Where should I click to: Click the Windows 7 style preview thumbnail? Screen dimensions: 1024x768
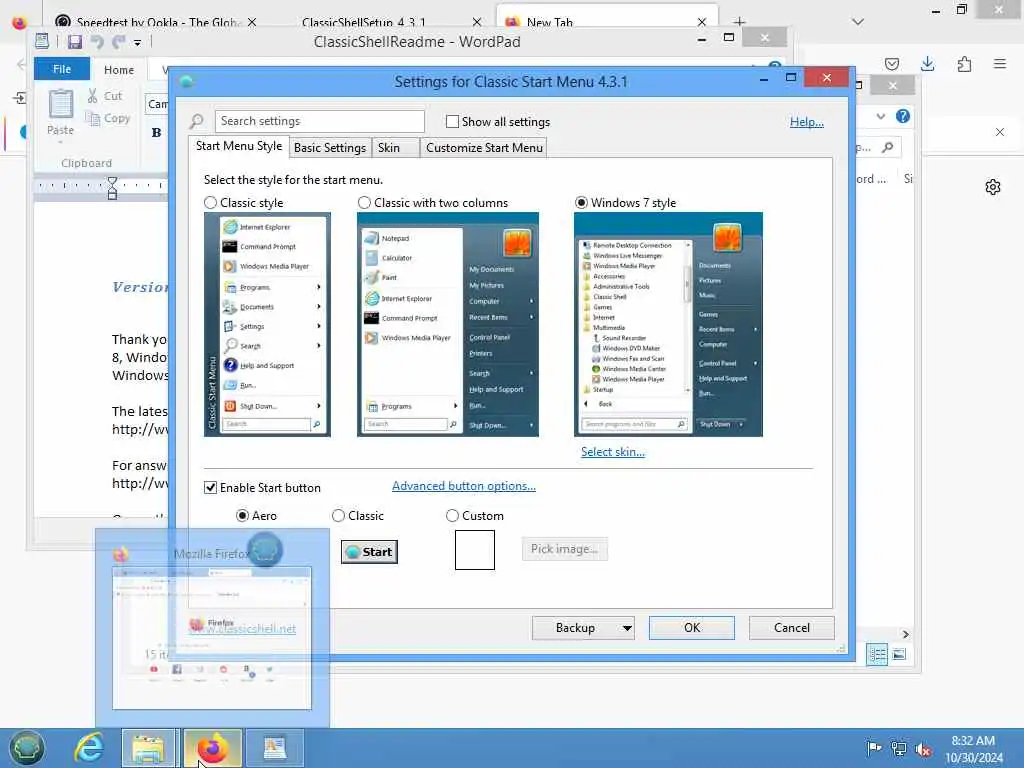click(668, 325)
